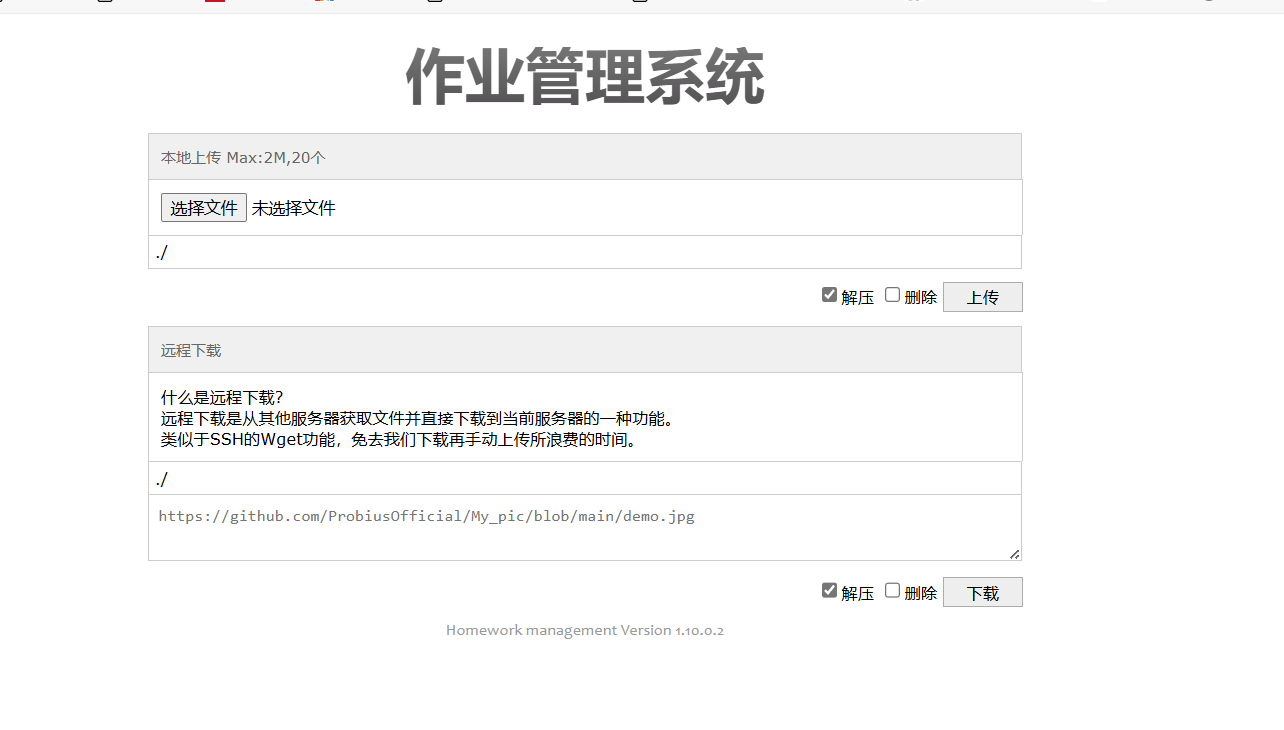Click the textarea resize handle corner
The height and width of the screenshot is (730, 1284).
[1014, 553]
